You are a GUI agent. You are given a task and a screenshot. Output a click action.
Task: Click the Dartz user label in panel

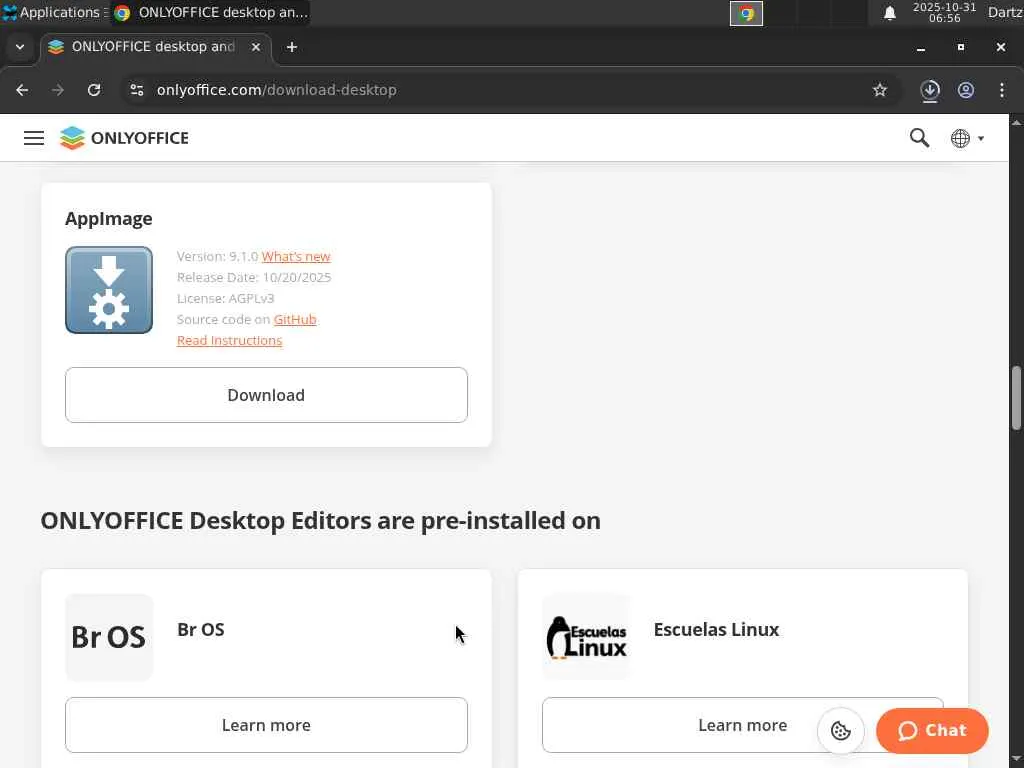1005,12
